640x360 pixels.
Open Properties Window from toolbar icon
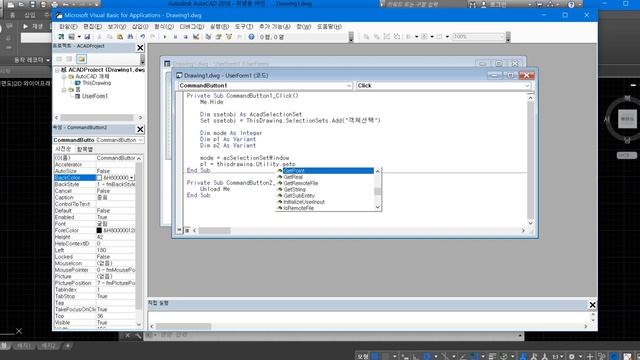point(218,37)
